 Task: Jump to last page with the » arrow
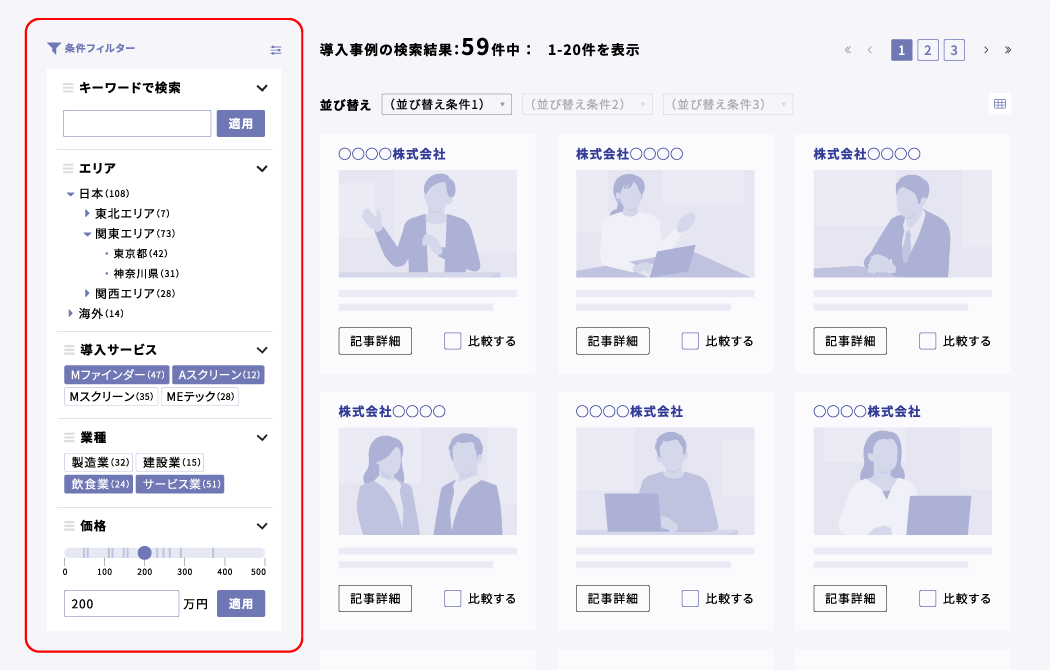[1008, 48]
